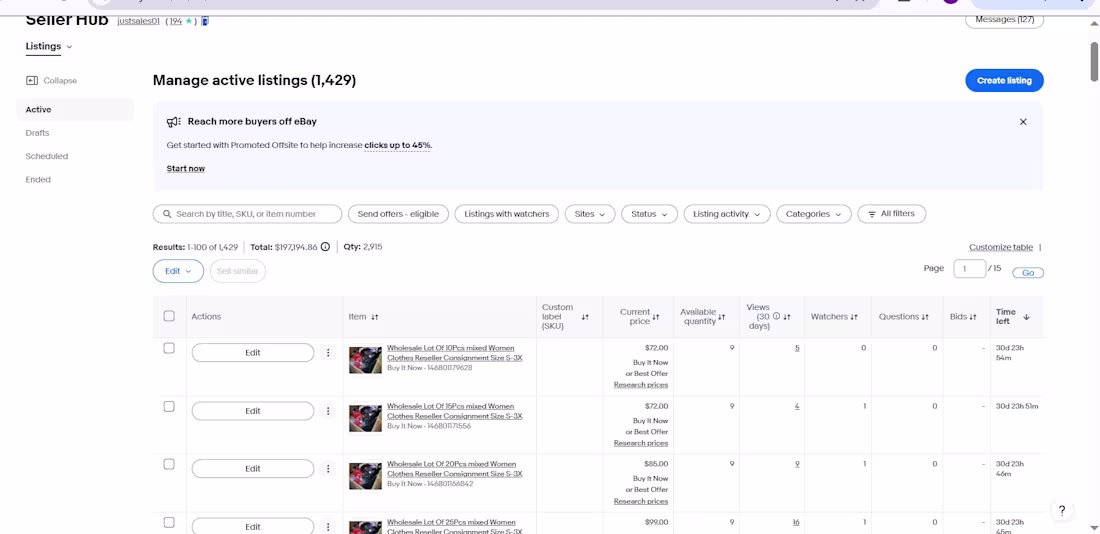Open the Status filter dropdown
Viewport: 1100px width, 534px height.
649,214
